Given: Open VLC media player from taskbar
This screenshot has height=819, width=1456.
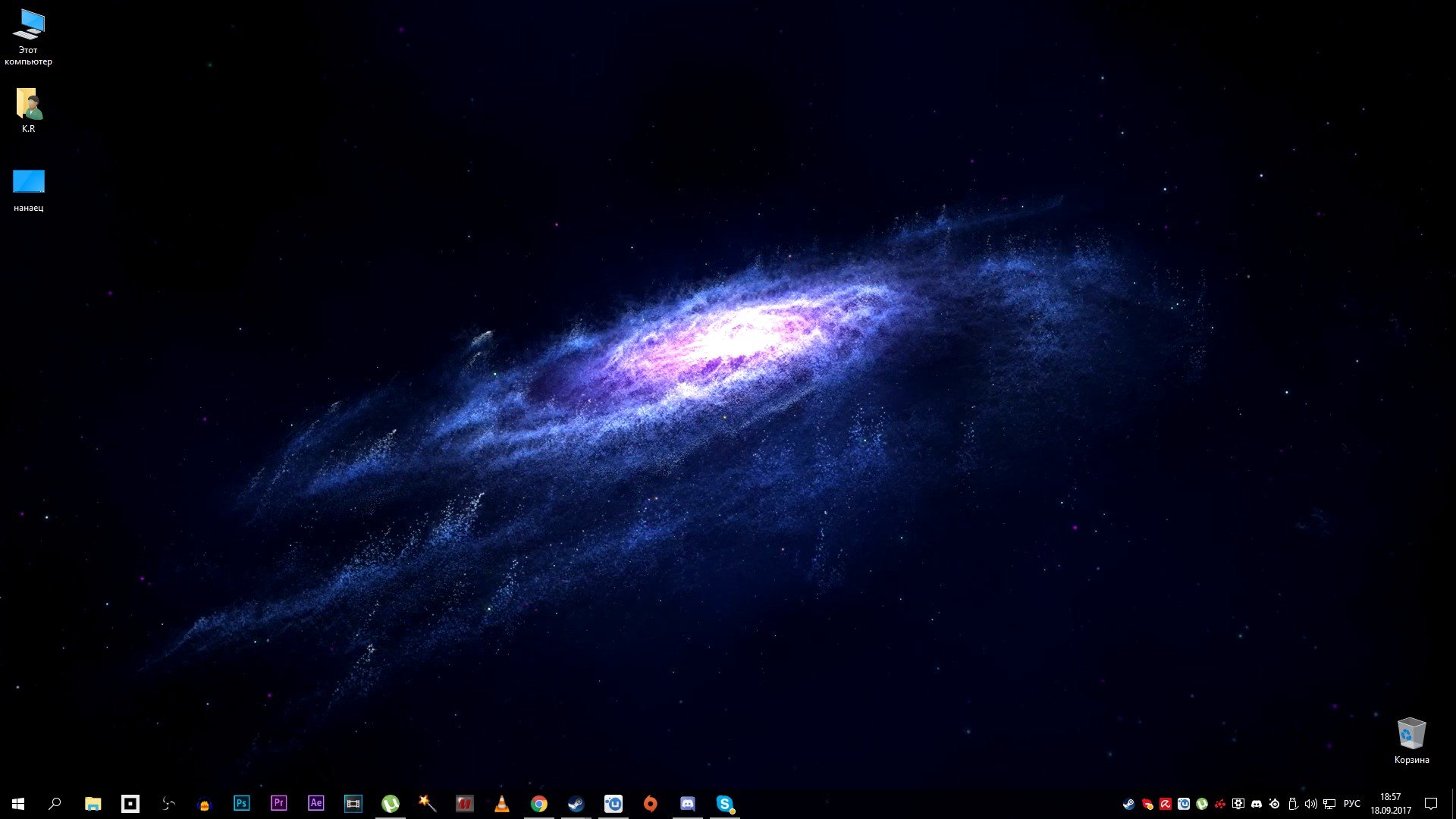Looking at the screenshot, I should coord(502,803).
